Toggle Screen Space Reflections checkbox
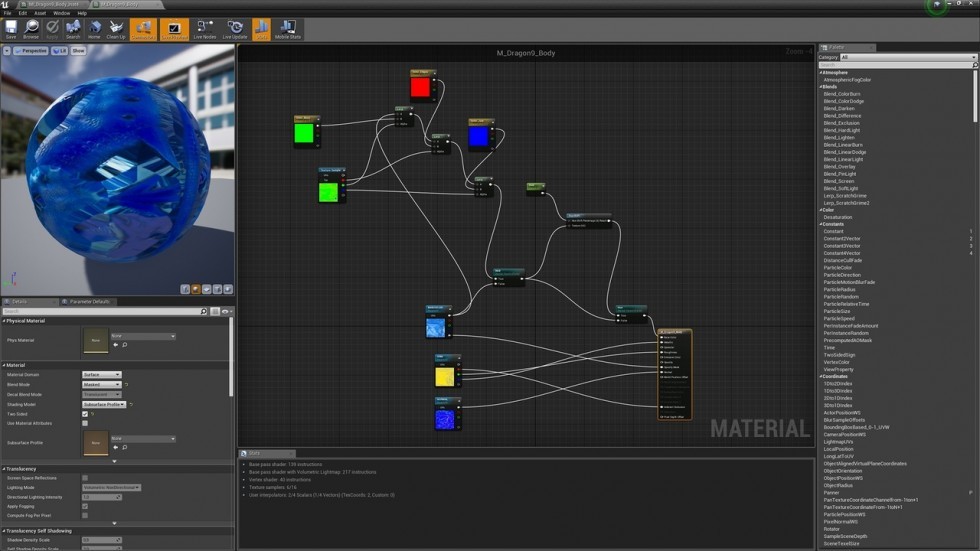The image size is (980, 551). (x=85, y=478)
